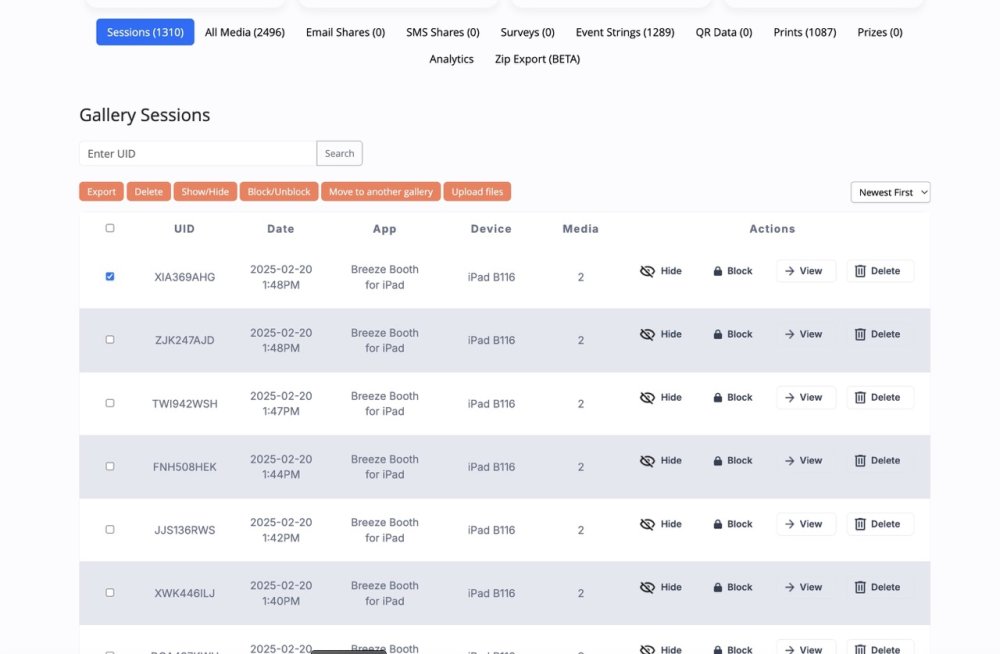This screenshot has width=1000, height=654.
Task: Open the Event Strings tab
Action: click(625, 32)
